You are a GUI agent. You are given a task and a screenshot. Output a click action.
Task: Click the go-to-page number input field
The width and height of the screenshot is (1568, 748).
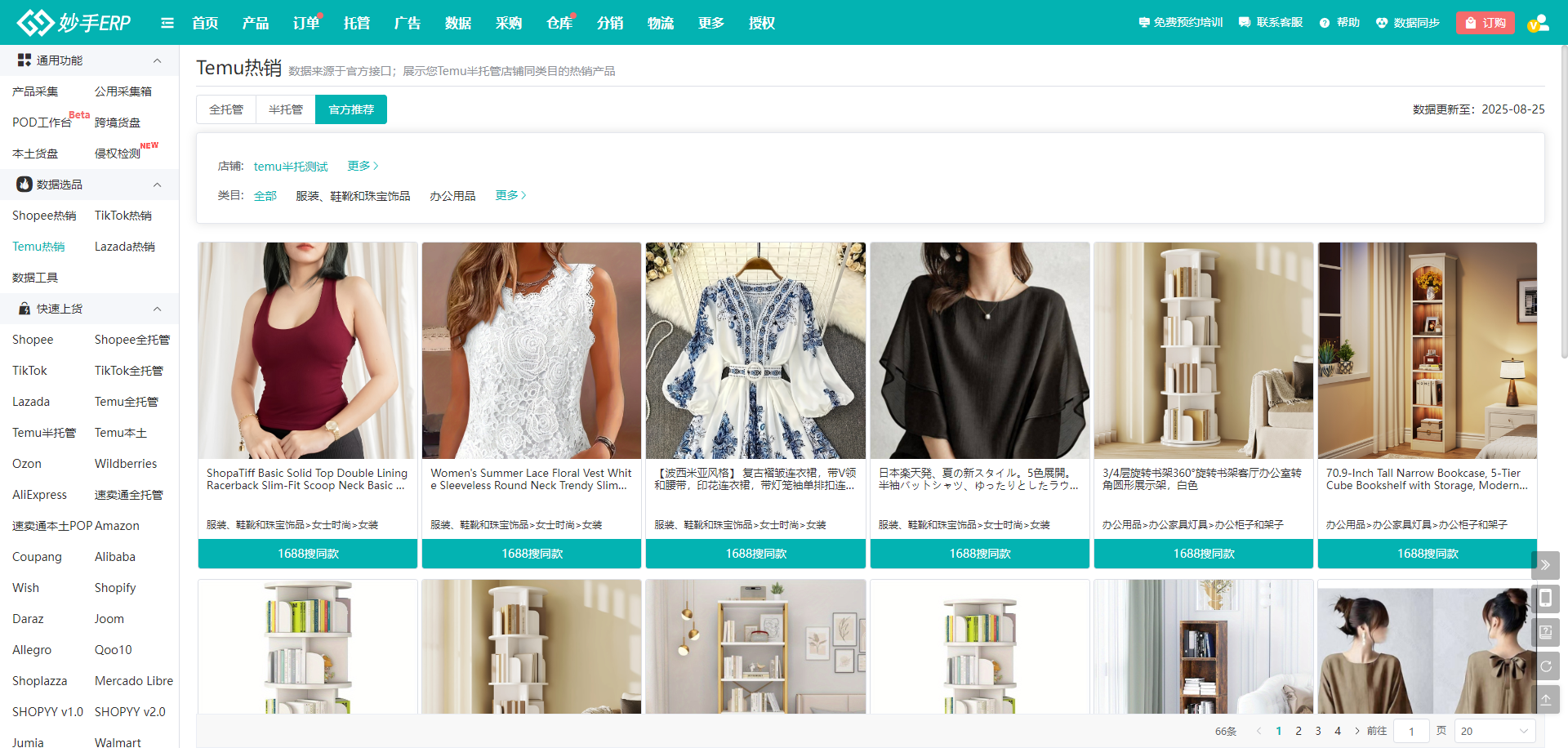click(1411, 731)
